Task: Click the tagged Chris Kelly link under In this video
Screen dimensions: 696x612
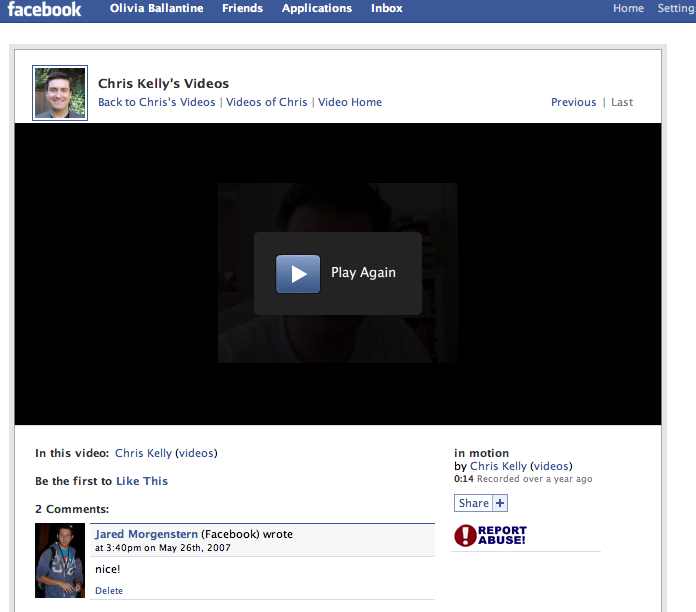Action: pos(143,453)
